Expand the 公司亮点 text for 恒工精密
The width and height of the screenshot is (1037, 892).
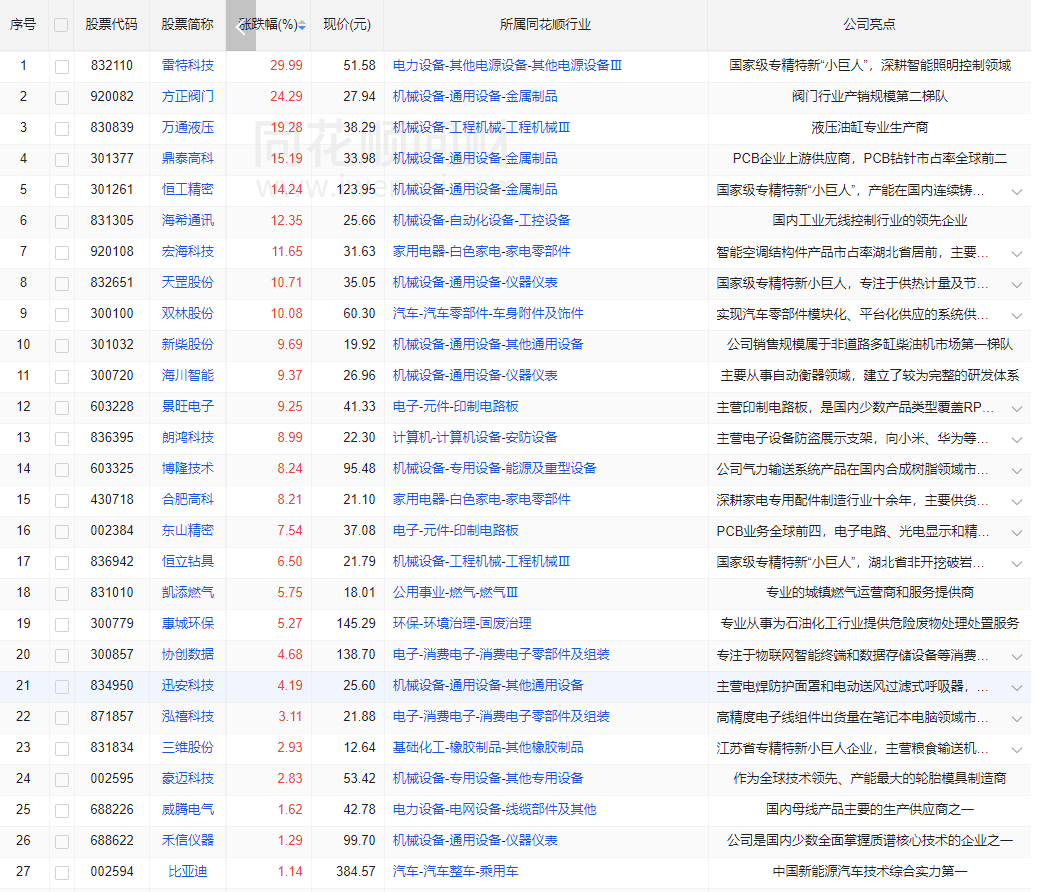pyautogui.click(x=1016, y=192)
